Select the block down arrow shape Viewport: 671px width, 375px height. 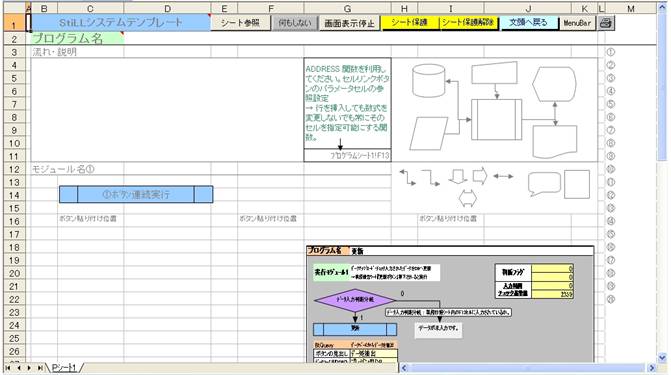tap(457, 176)
